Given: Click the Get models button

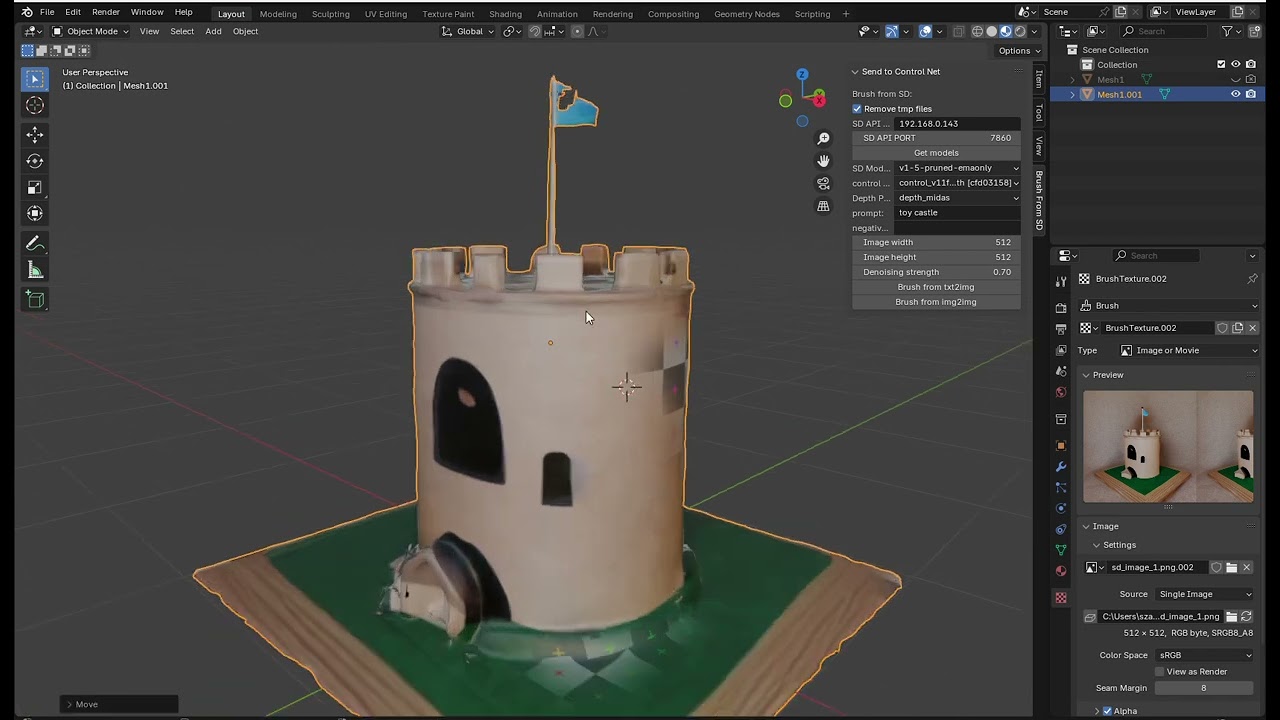Looking at the screenshot, I should click(936, 153).
